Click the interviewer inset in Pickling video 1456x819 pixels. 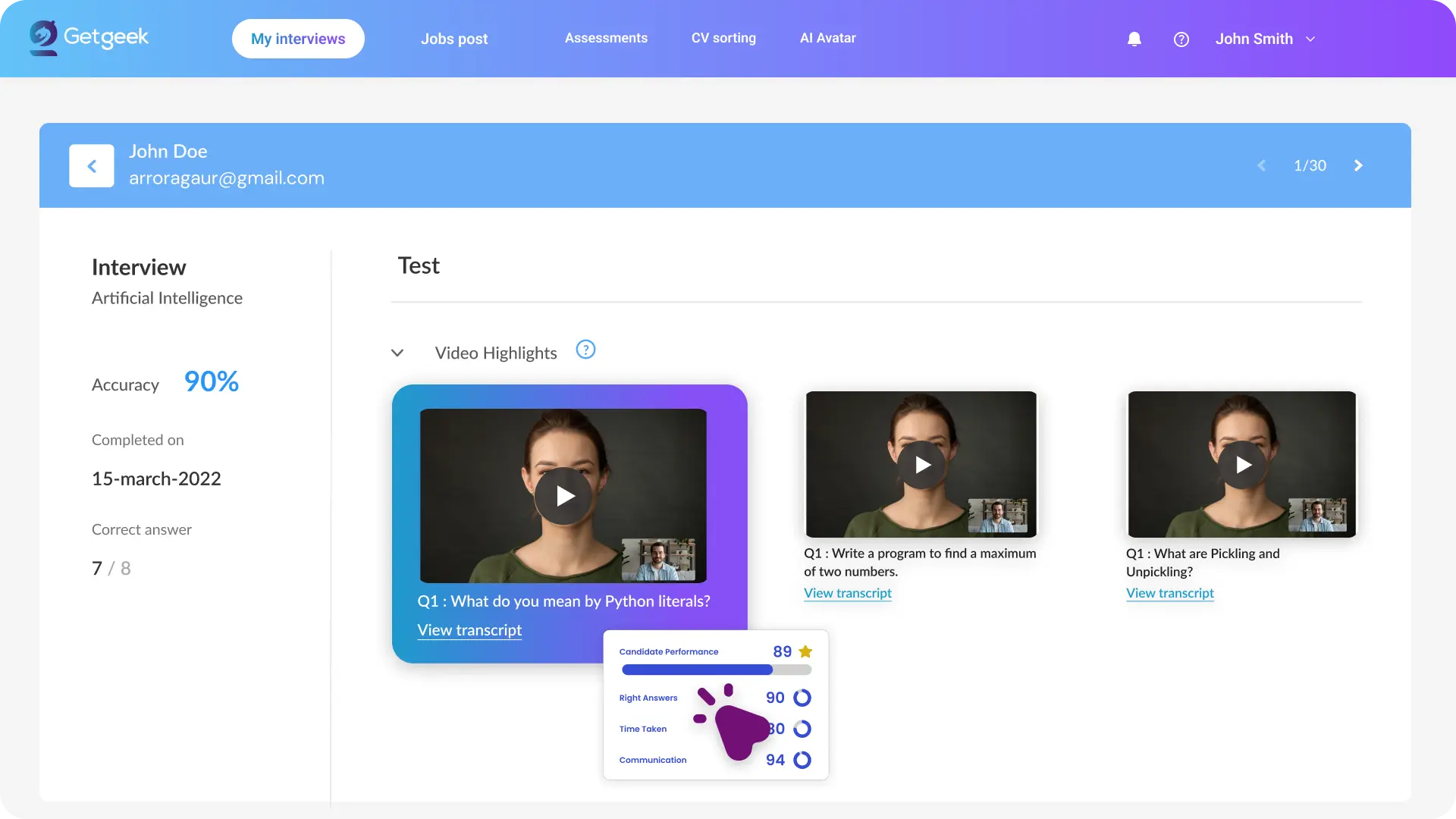tap(1318, 516)
